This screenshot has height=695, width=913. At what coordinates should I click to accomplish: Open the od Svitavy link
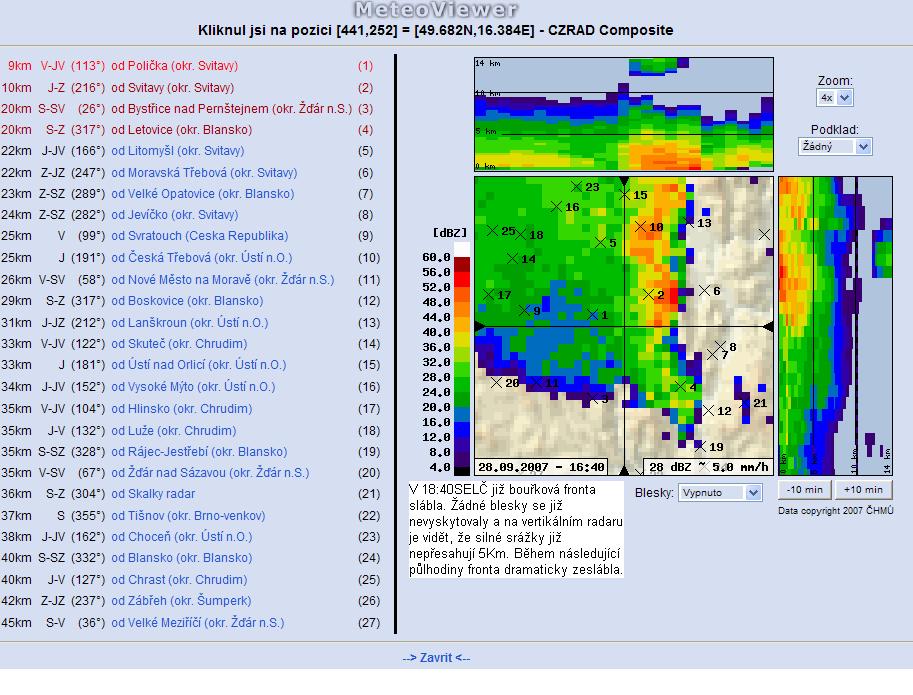(172, 88)
